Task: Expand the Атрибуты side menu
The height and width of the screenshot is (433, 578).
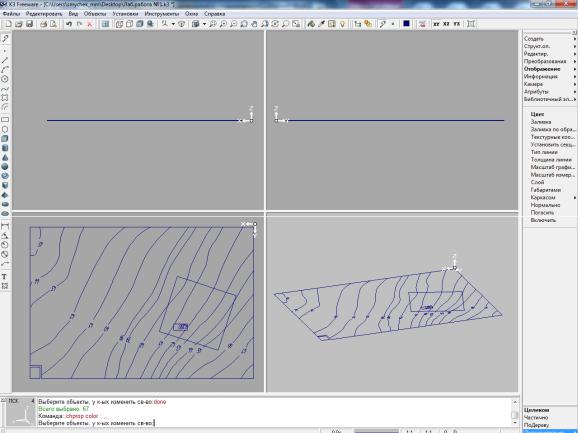Action: coord(549,92)
